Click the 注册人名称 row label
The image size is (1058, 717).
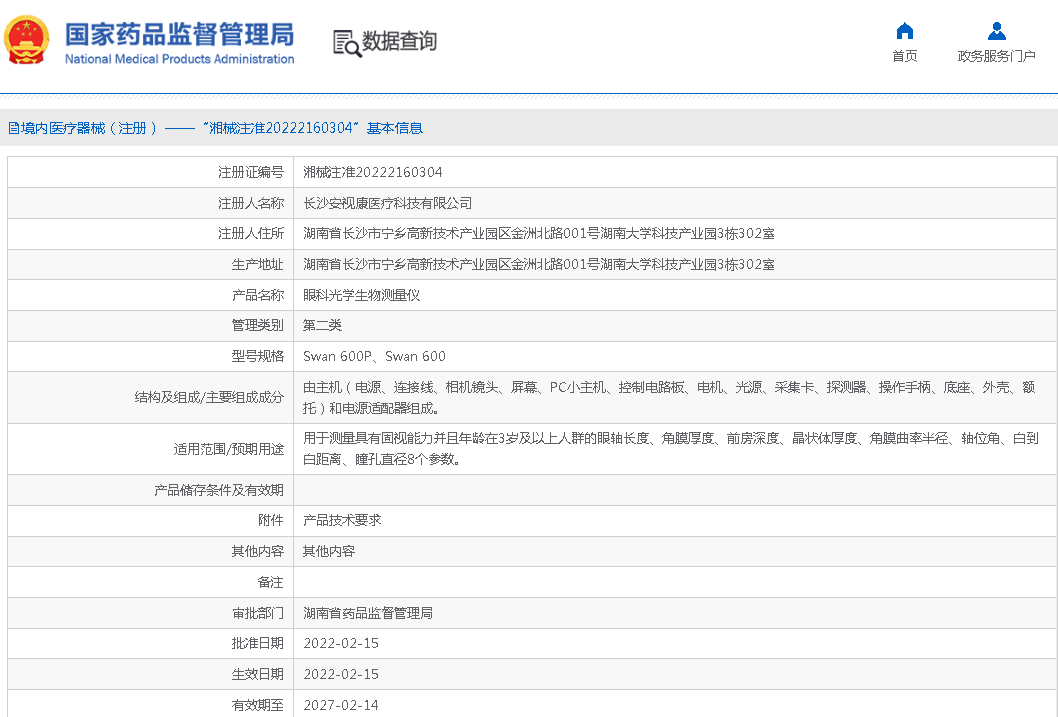click(x=251, y=203)
